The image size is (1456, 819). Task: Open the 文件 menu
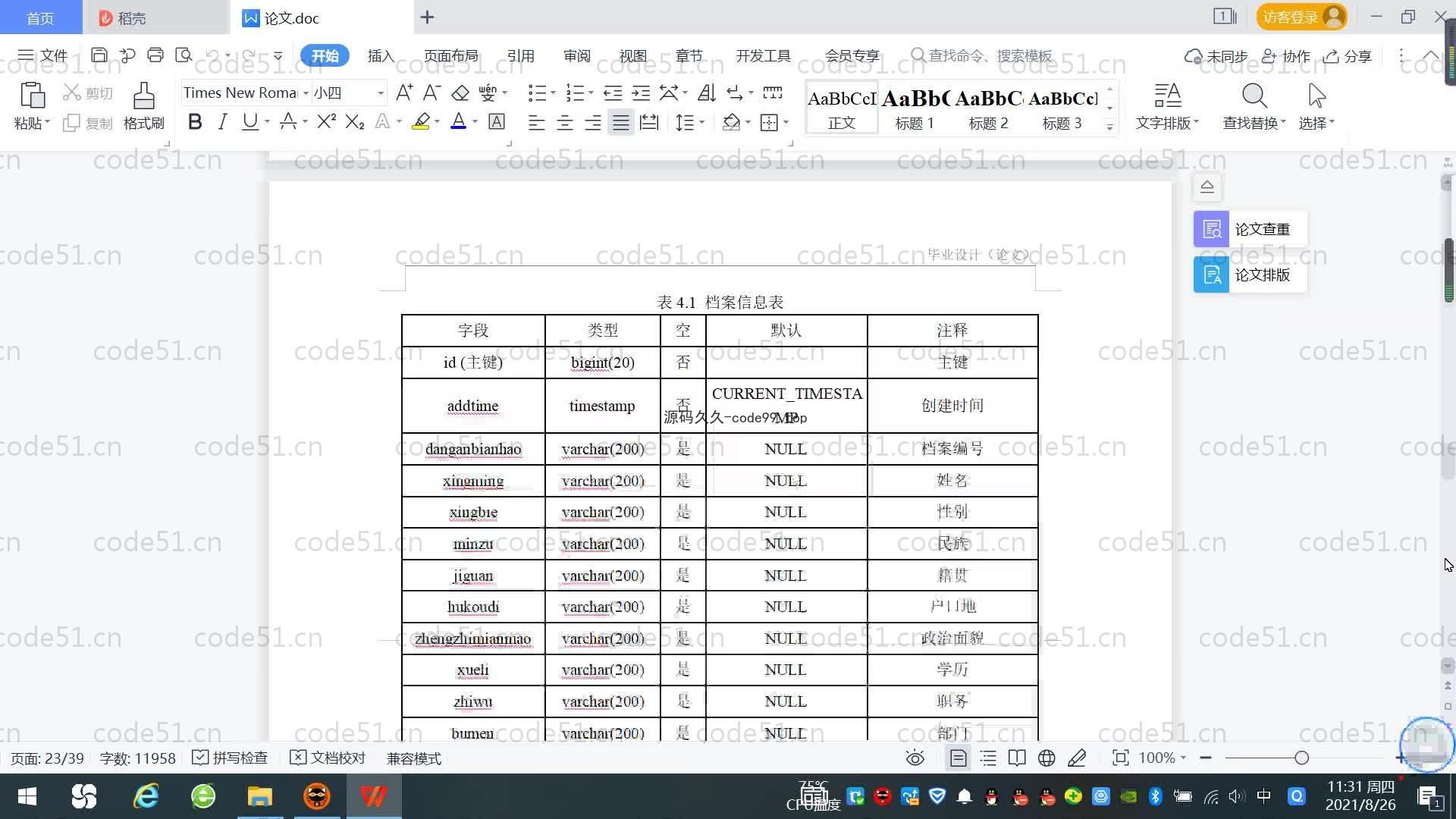[43, 55]
